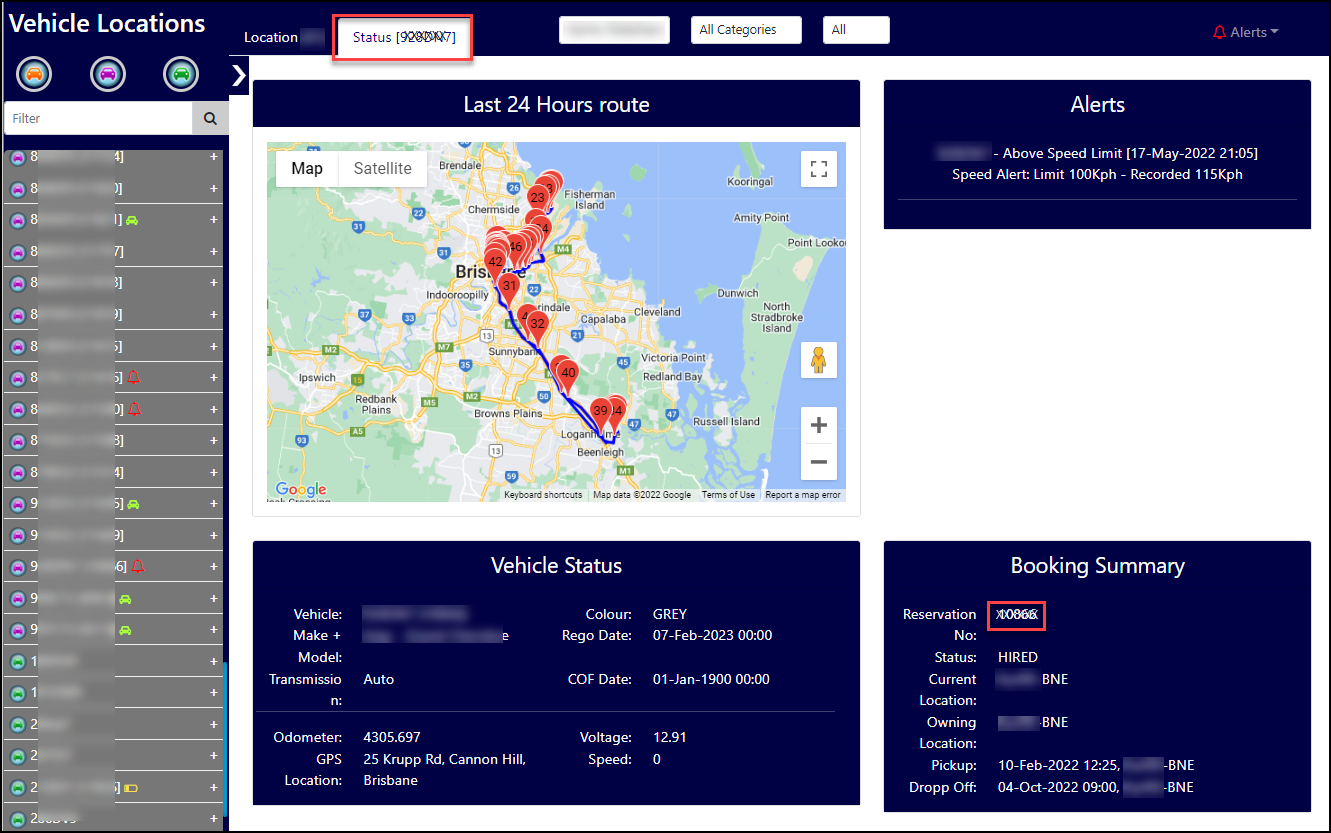Select map marker number 40
The height and width of the screenshot is (833, 1331).
[568, 375]
